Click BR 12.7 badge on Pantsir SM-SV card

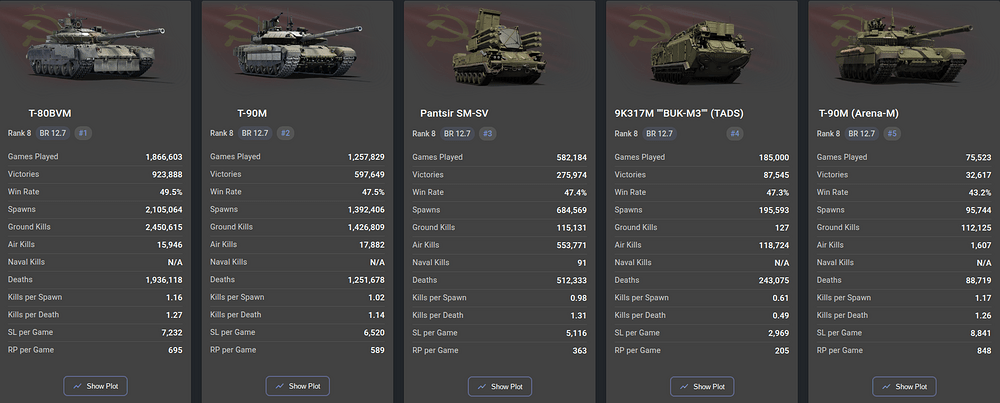[x=458, y=134]
